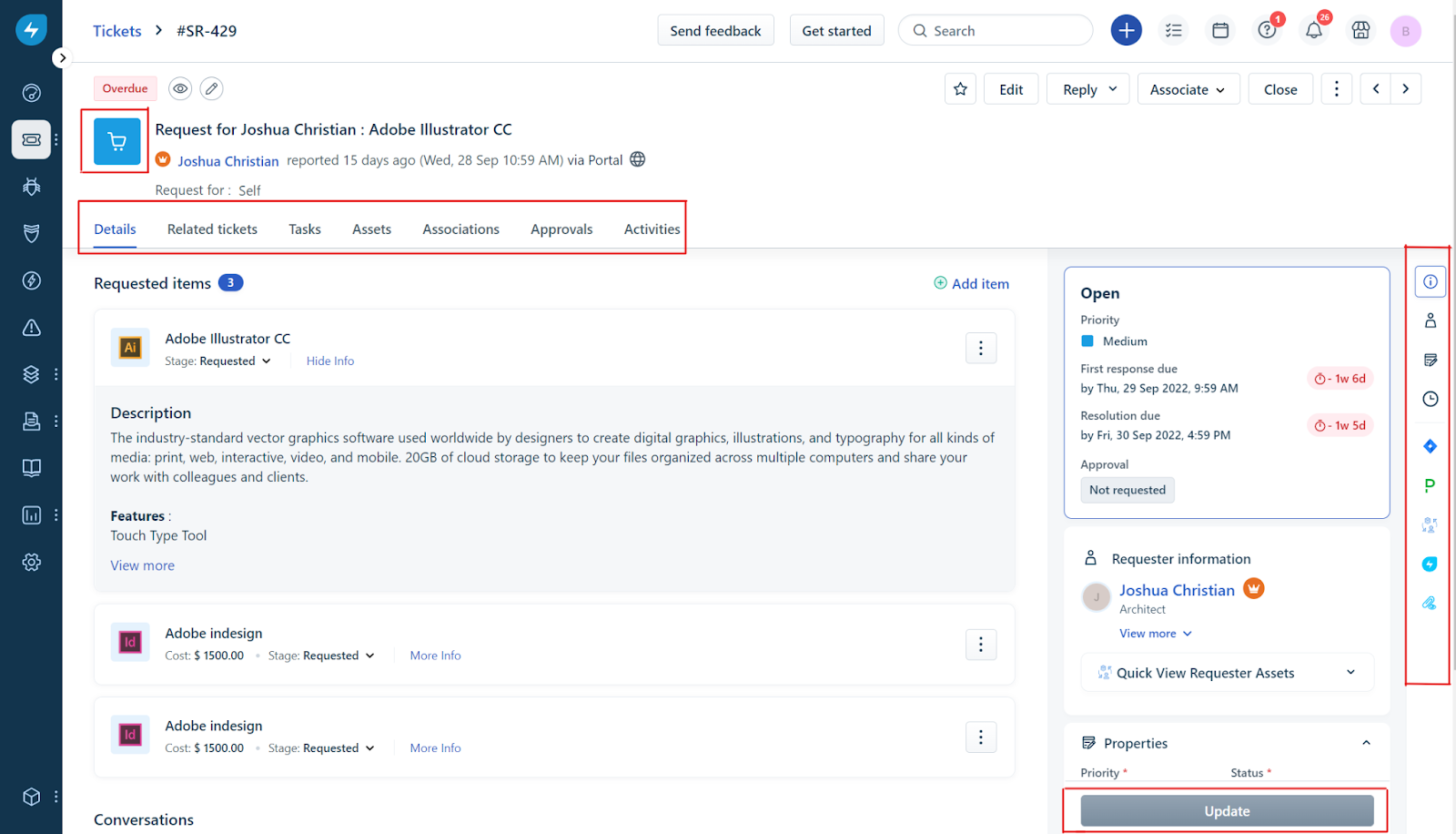Toggle watching this ticket with eye icon
Image resolution: width=1456 pixels, height=834 pixels.
click(x=180, y=88)
